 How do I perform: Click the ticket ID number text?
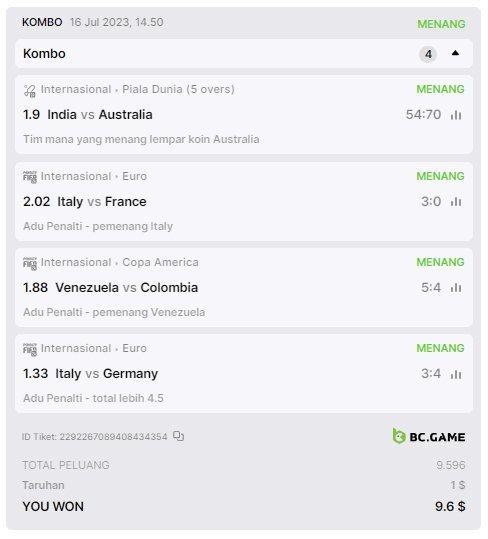click(x=113, y=437)
